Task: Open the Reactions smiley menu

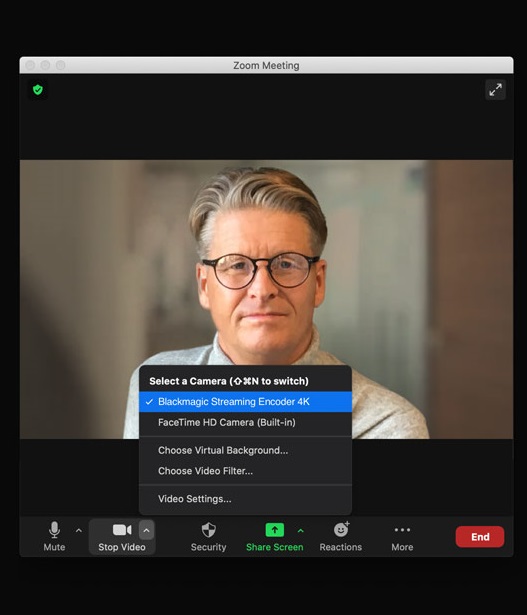Action: pos(341,536)
